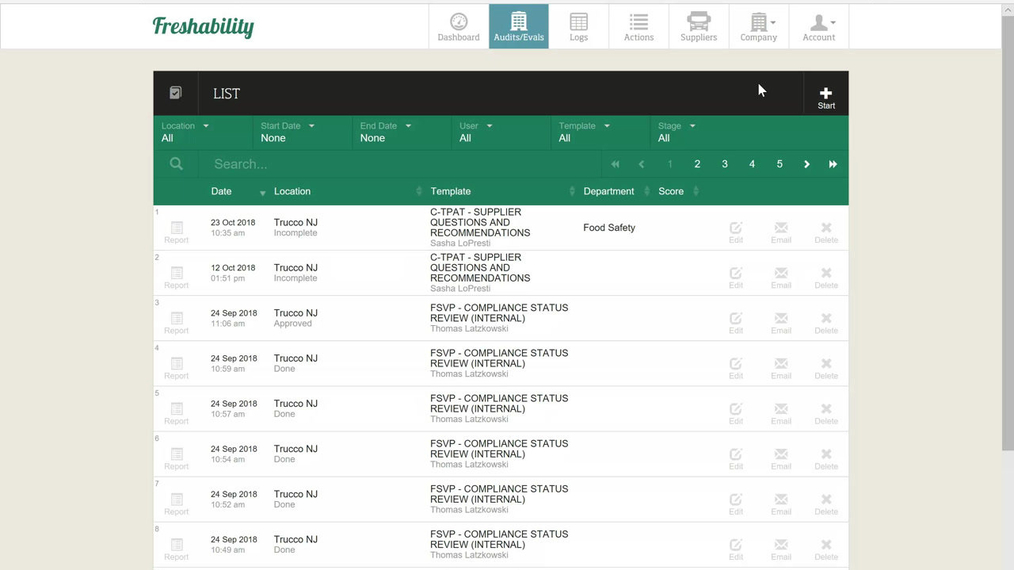Viewport: 1014px width, 570px height.
Task: Edit the 24 Sep 11:06 am audit
Action: [x=736, y=323]
